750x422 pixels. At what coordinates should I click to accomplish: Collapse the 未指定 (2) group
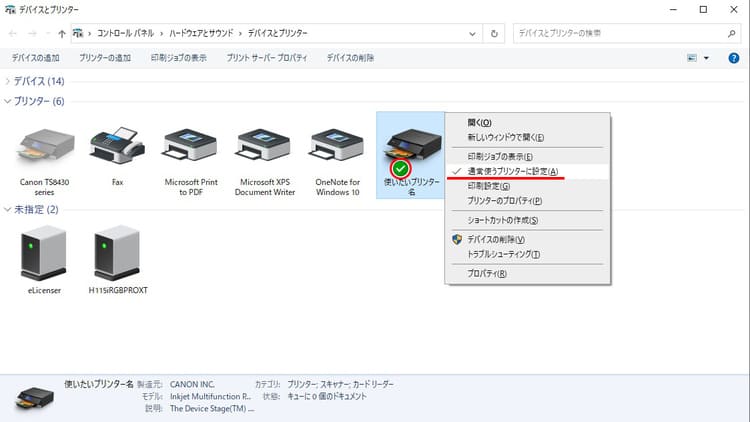point(7,209)
